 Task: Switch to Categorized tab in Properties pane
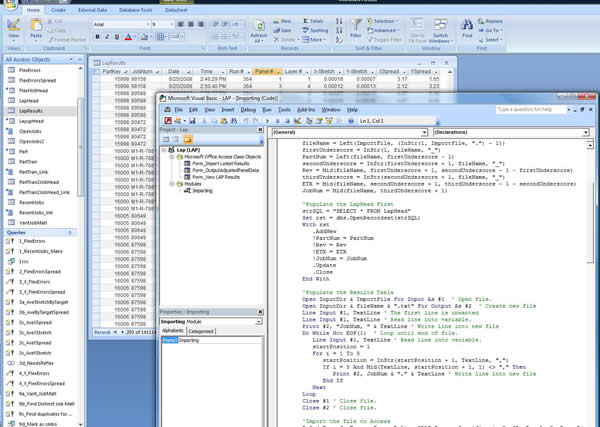click(201, 331)
